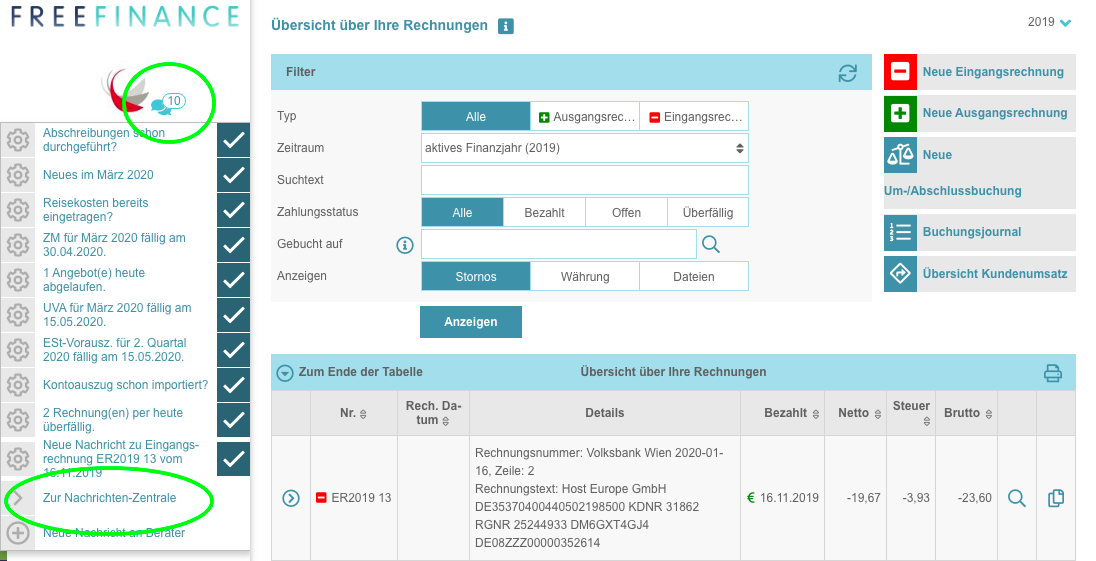This screenshot has height=561, width=1096.
Task: Click the filter refresh icon
Action: pyautogui.click(x=847, y=73)
